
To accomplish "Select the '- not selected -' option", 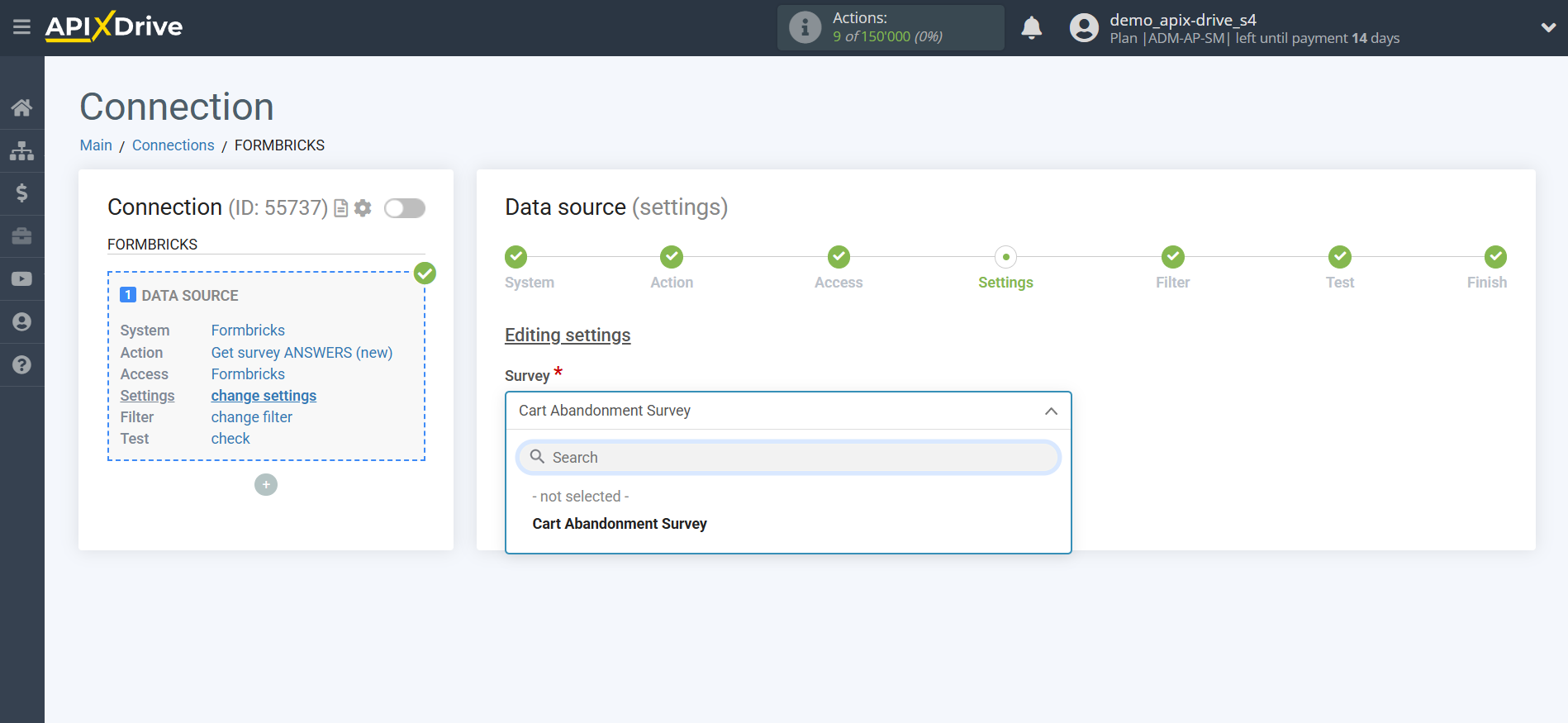I will coord(581,497).
